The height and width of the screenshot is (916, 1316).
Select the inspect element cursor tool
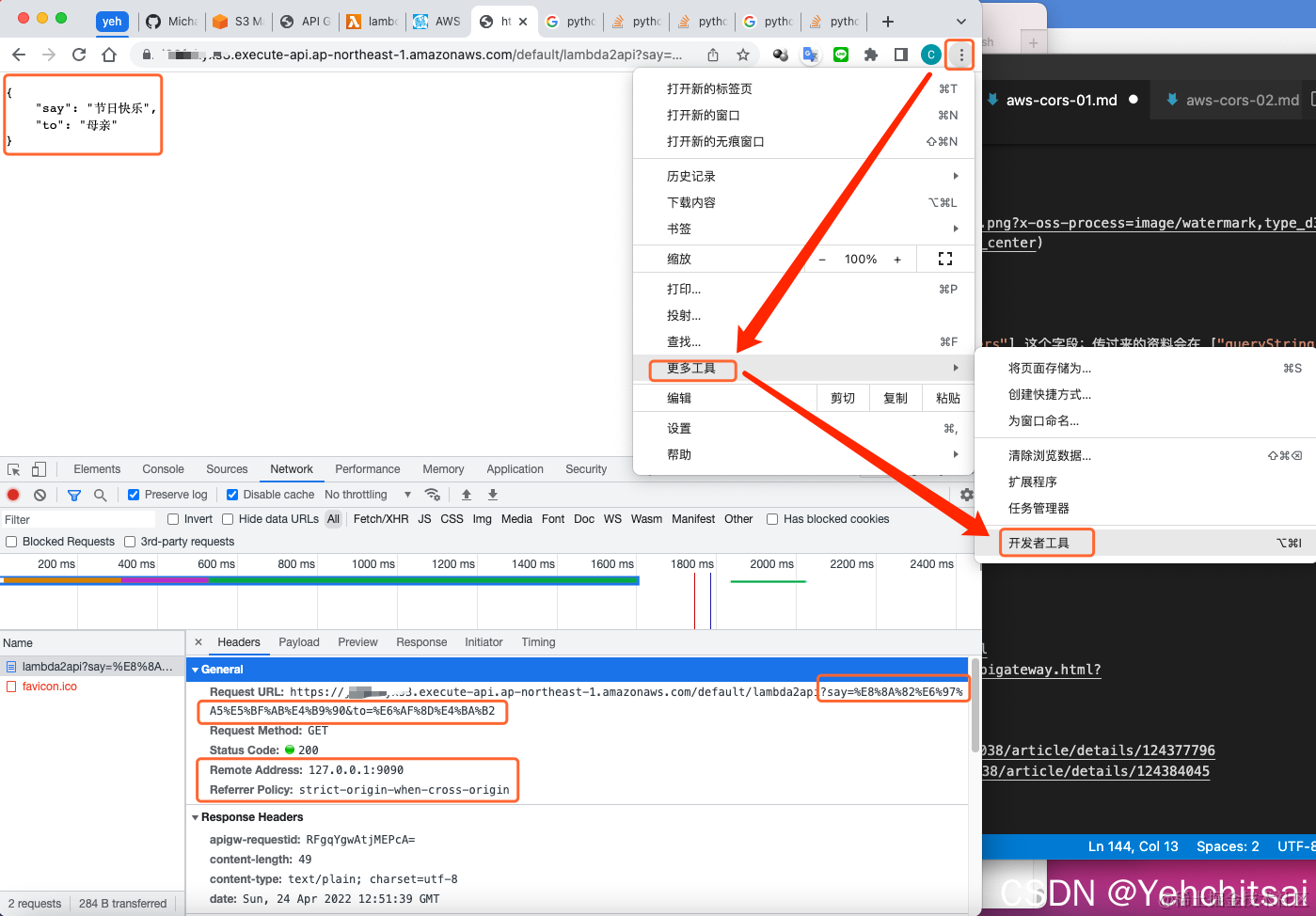pyautogui.click(x=13, y=467)
